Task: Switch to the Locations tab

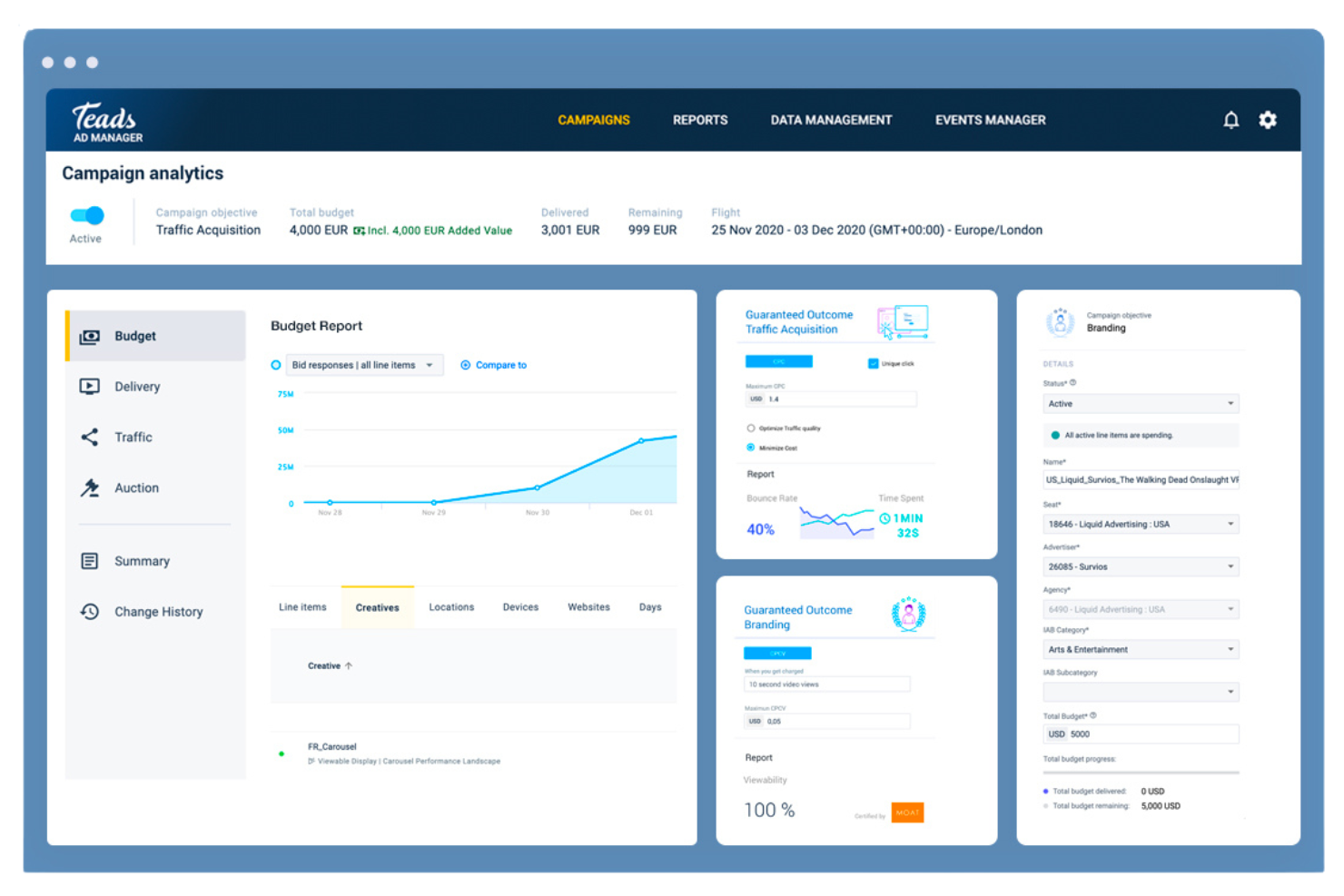Action: 451,607
